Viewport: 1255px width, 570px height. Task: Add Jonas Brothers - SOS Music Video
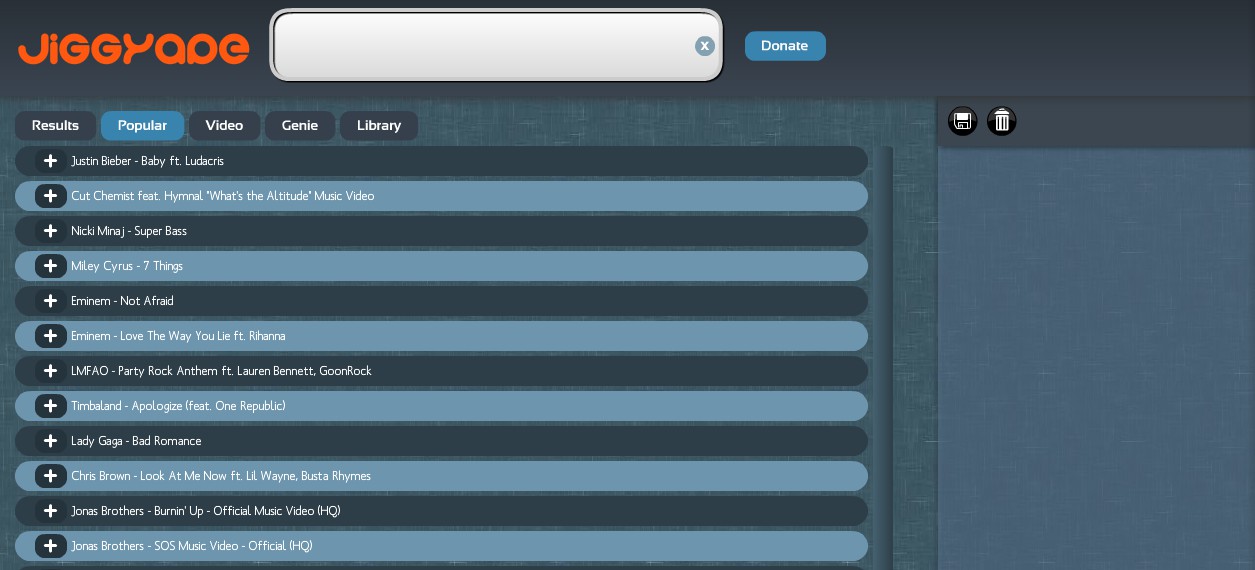click(x=50, y=546)
